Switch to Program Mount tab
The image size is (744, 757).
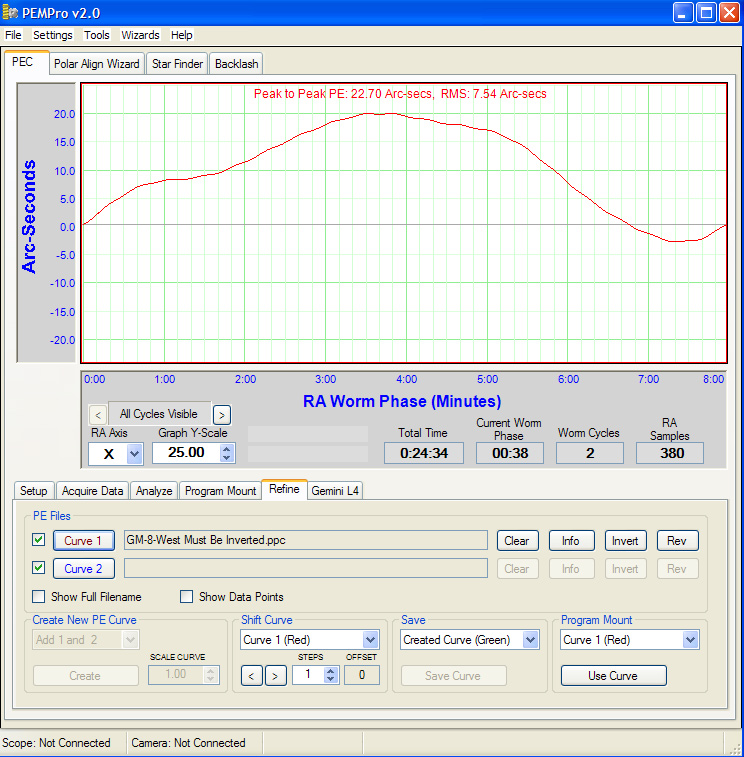point(220,491)
